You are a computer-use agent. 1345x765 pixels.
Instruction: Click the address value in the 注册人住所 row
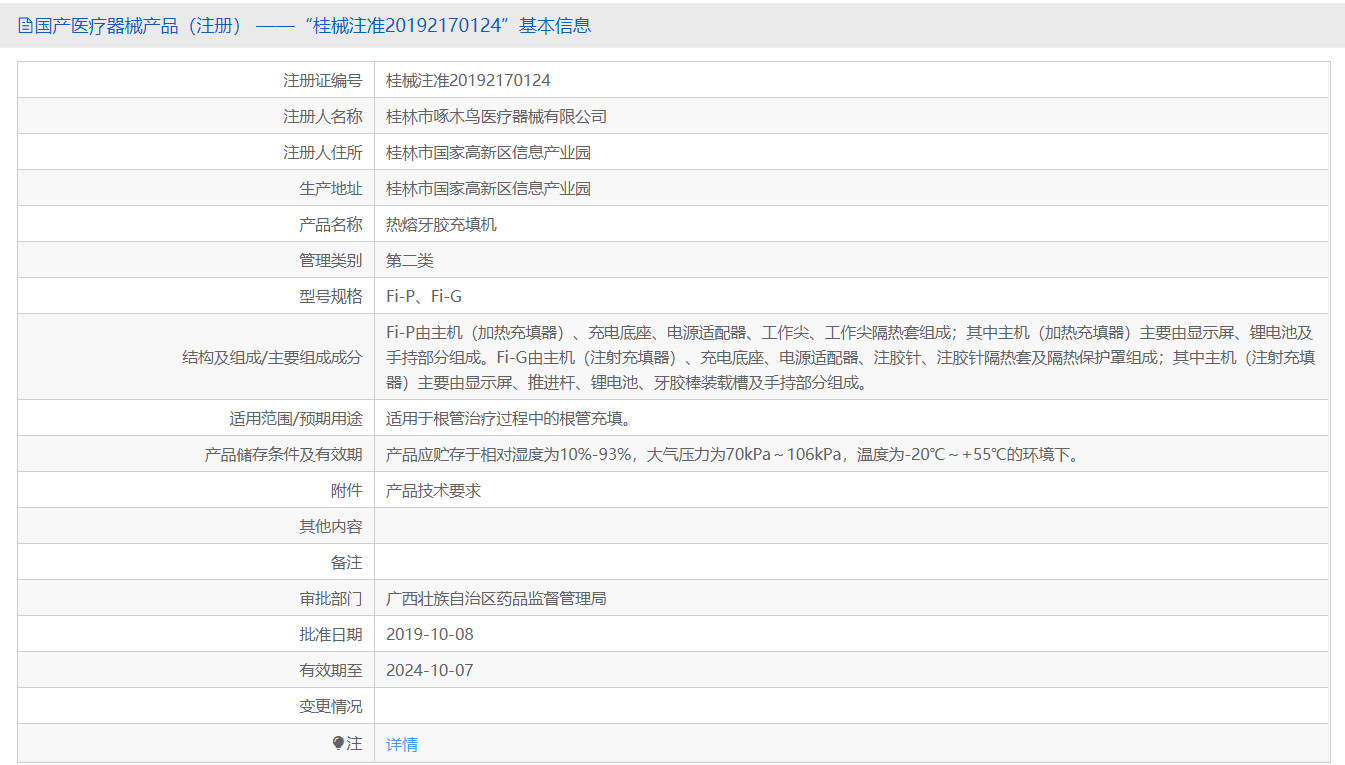click(489, 152)
